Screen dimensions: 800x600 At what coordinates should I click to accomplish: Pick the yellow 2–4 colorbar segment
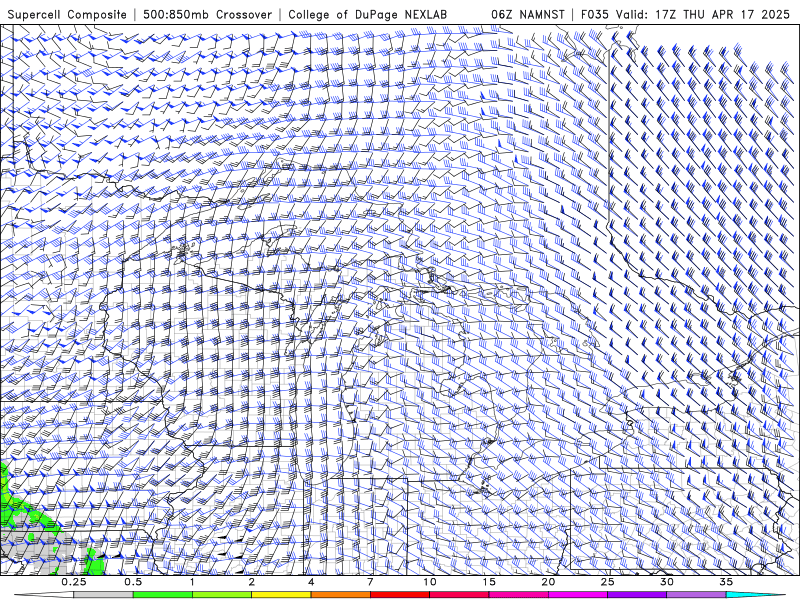pyautogui.click(x=281, y=594)
